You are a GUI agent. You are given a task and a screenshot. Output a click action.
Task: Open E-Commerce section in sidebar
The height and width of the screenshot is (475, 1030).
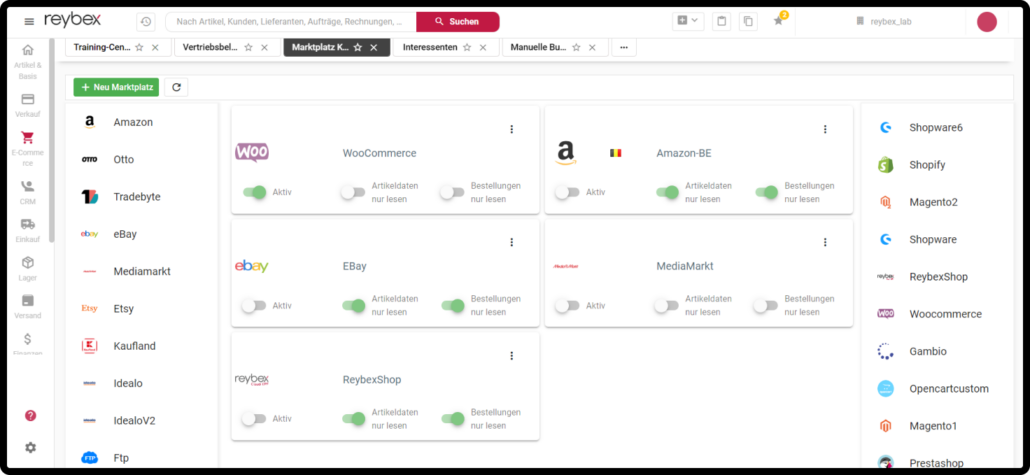(28, 149)
